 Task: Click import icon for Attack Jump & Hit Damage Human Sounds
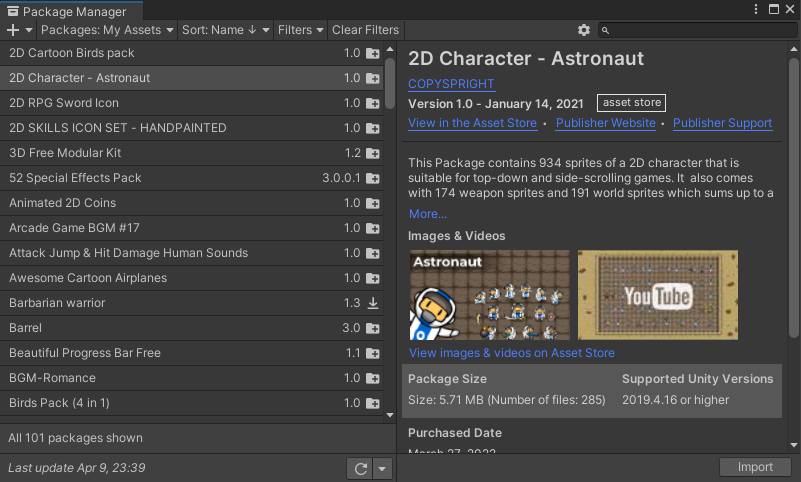point(373,253)
